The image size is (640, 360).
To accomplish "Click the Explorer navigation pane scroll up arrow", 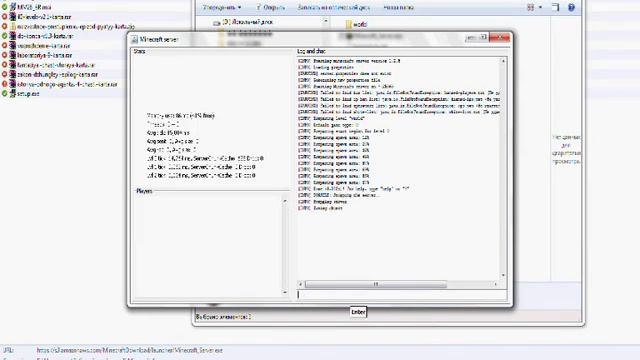I will point(326,21).
